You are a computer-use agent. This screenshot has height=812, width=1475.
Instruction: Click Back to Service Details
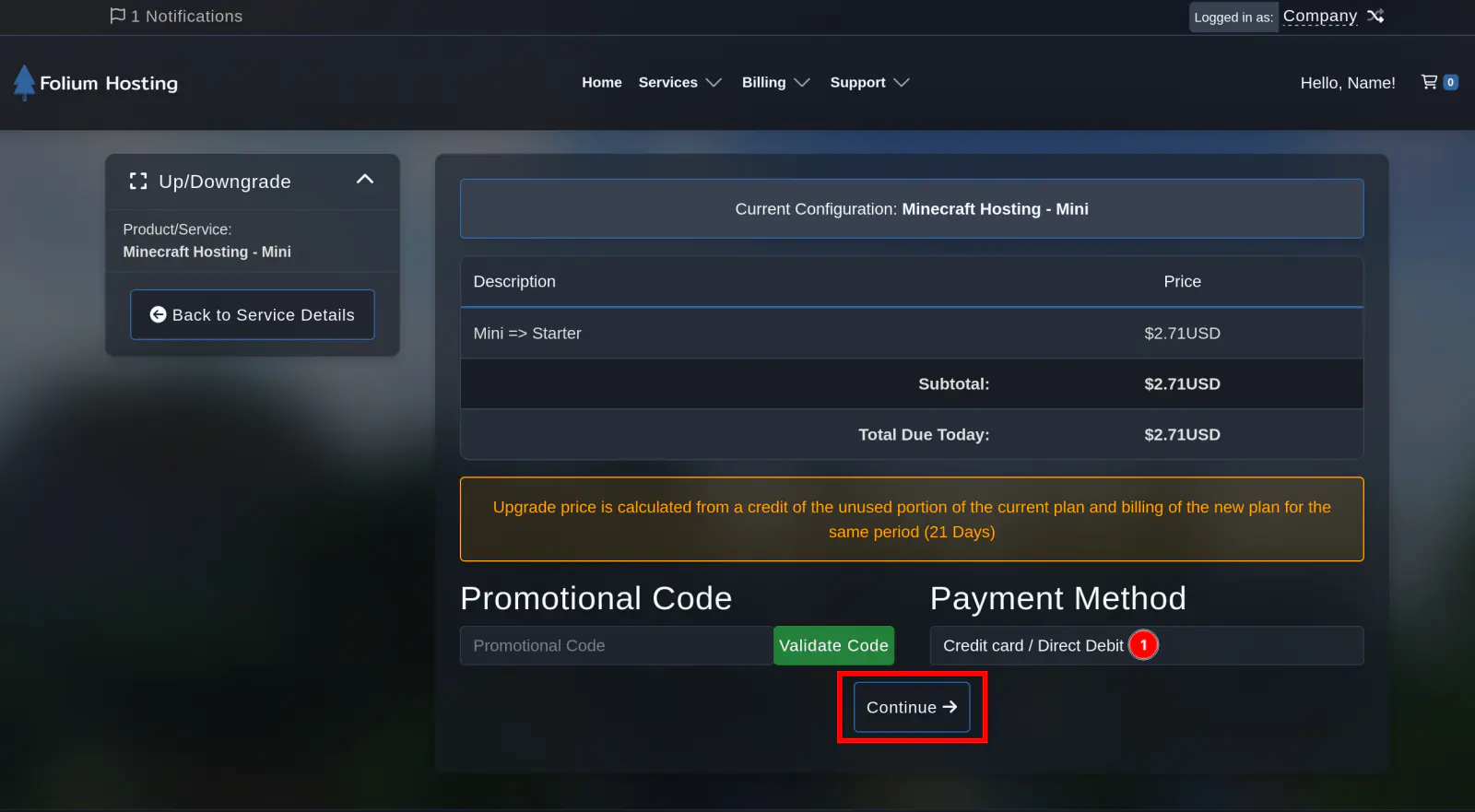pos(253,314)
